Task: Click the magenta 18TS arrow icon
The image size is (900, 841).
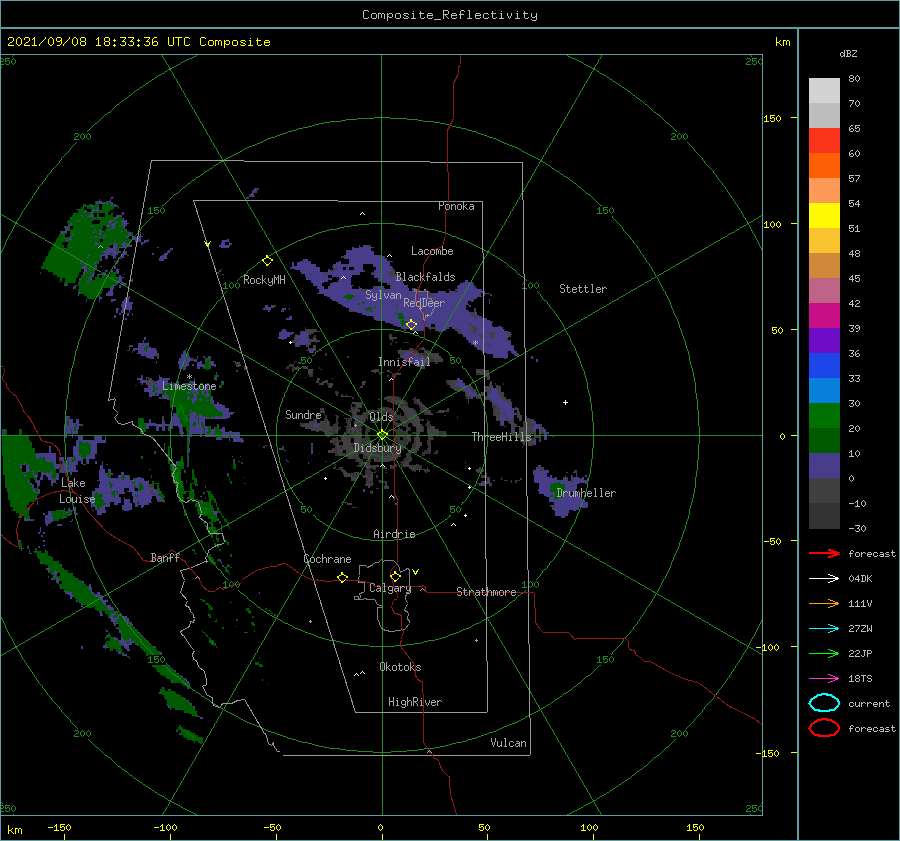Action: 824,679
